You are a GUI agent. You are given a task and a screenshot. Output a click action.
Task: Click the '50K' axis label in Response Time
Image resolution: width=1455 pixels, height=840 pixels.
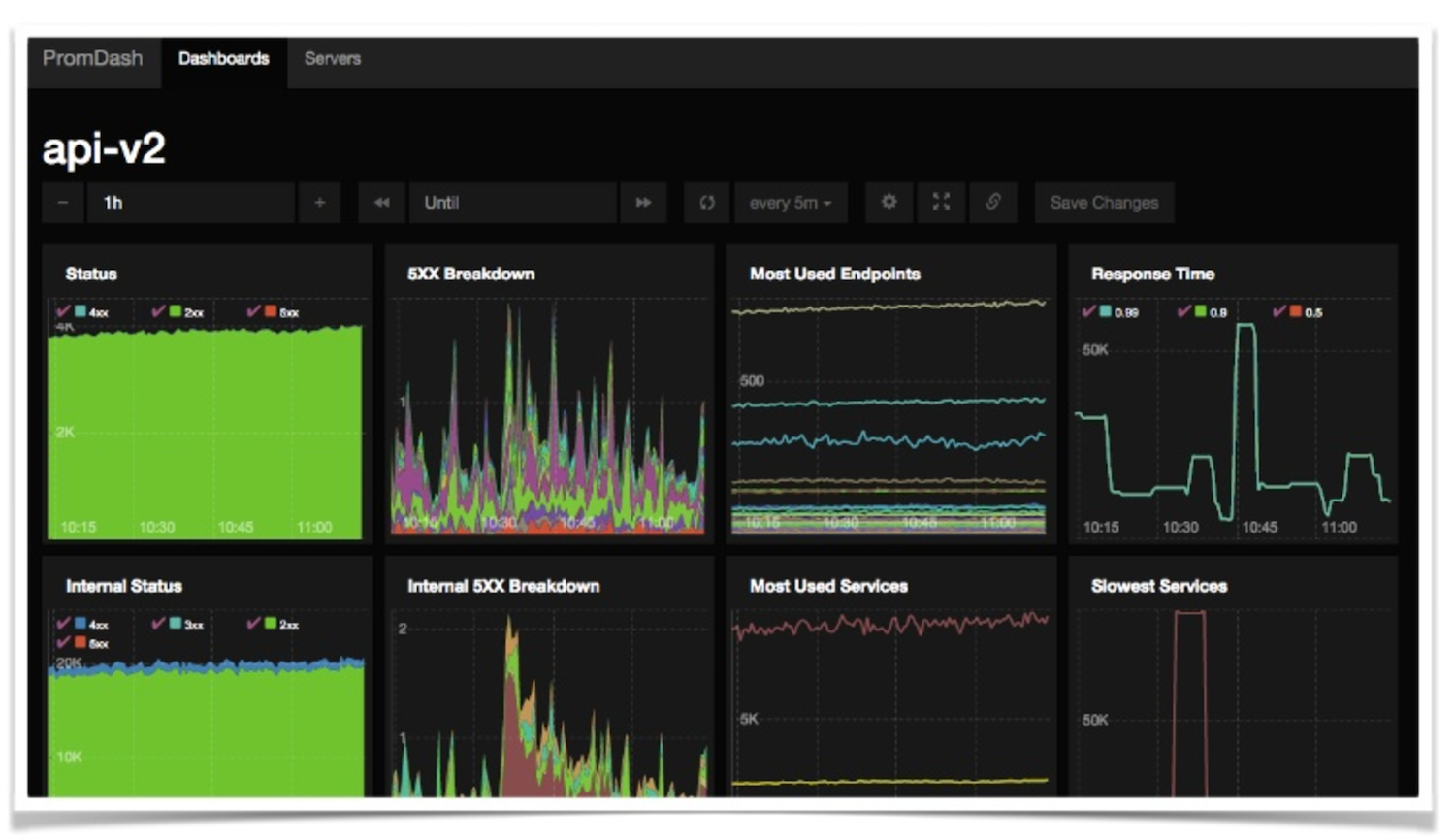click(x=1095, y=350)
